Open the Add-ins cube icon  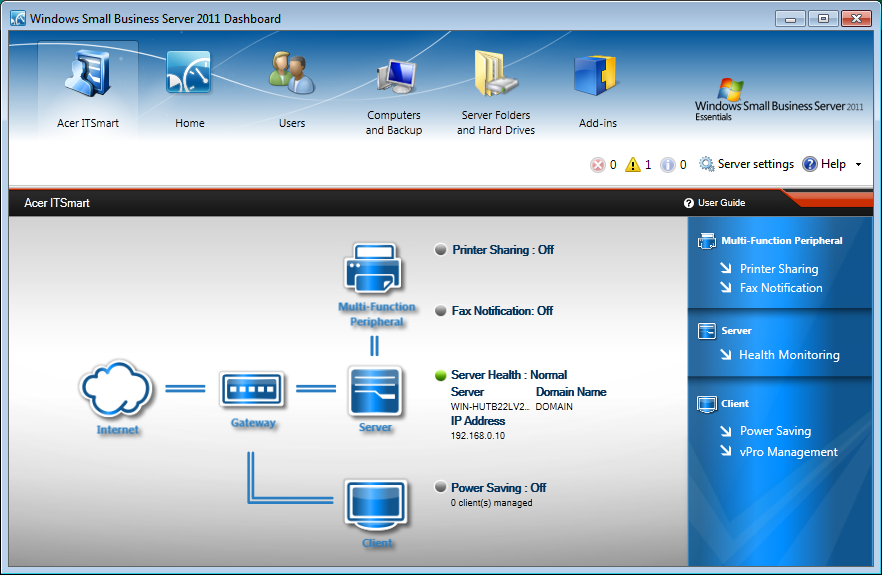point(596,75)
